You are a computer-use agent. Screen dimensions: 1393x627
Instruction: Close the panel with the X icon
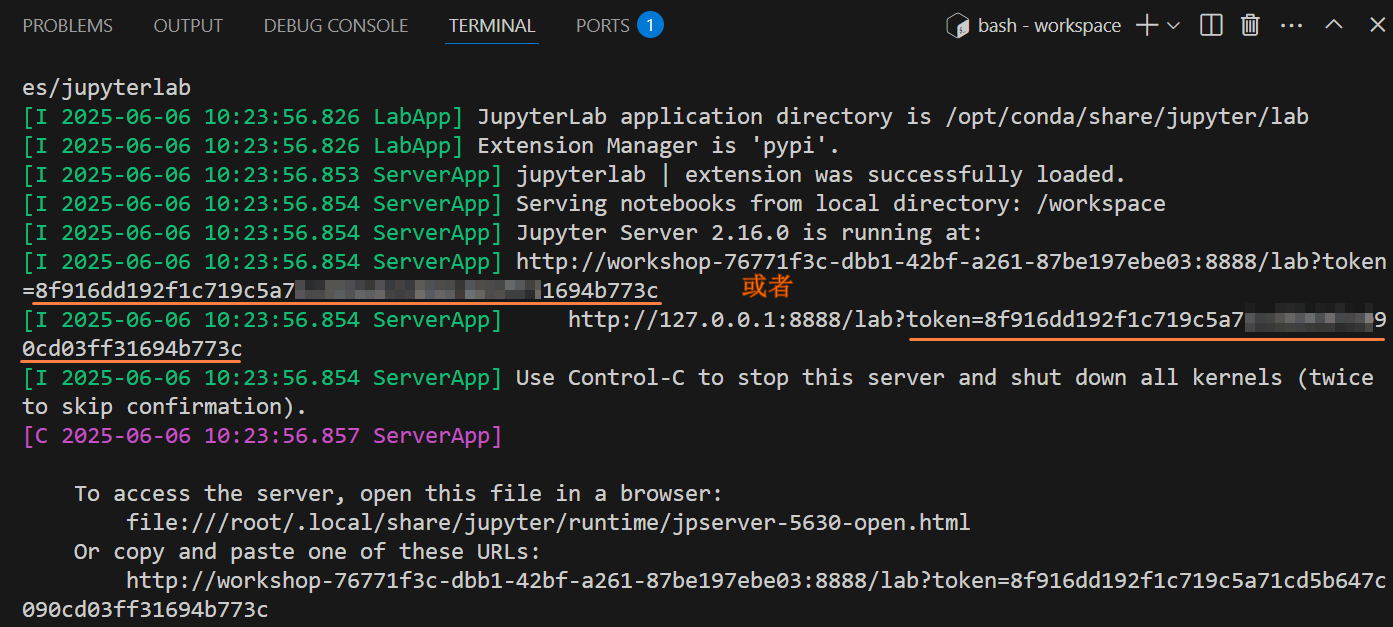(x=1371, y=26)
